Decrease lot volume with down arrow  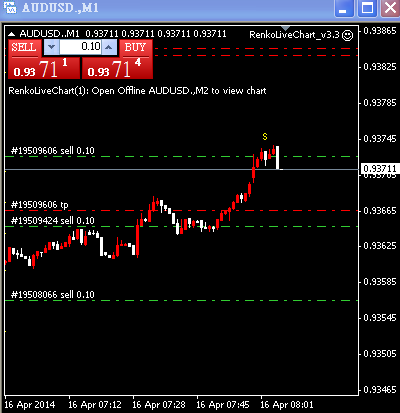pos(51,47)
